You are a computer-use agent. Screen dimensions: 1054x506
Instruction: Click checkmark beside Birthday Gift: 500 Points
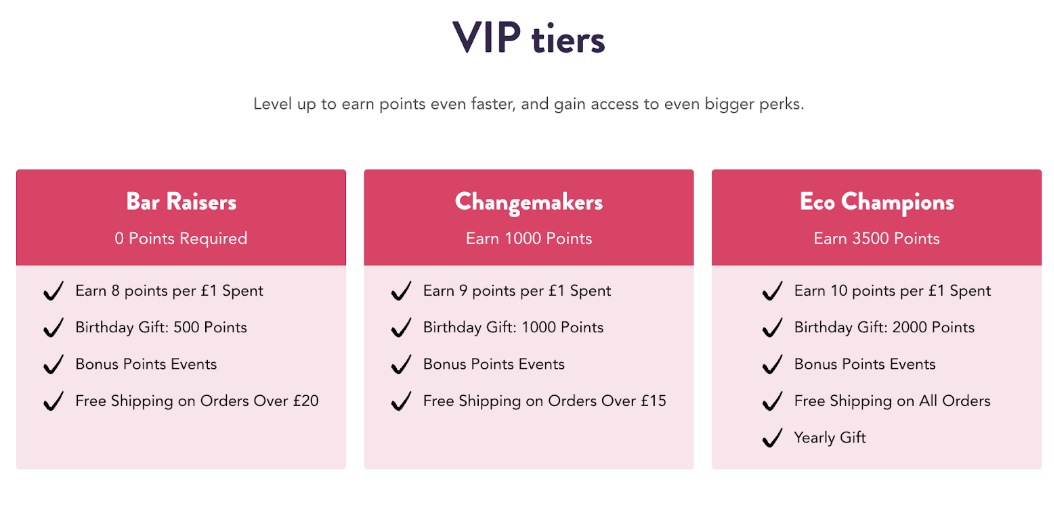point(53,328)
